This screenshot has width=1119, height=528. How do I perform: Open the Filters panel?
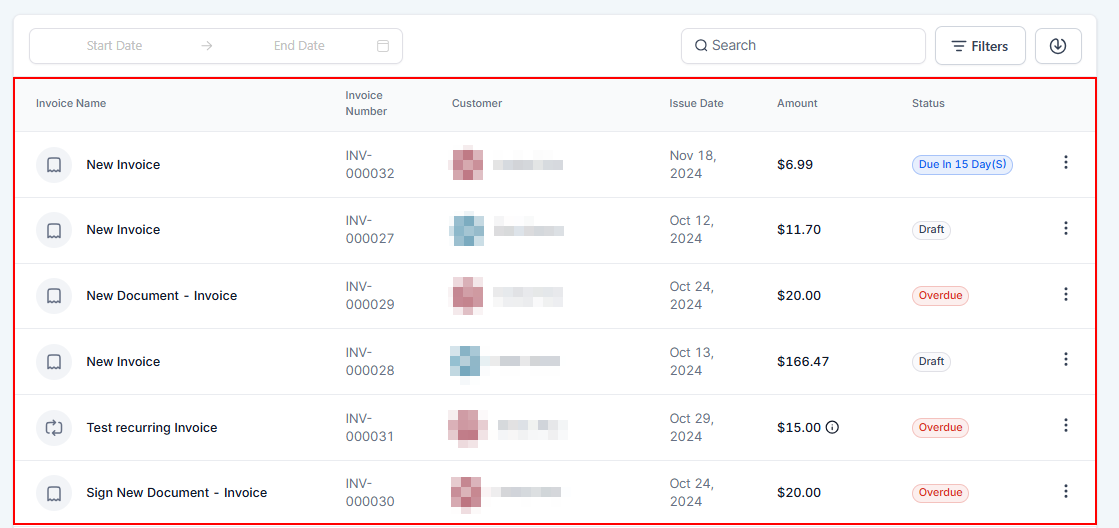[x=979, y=46]
